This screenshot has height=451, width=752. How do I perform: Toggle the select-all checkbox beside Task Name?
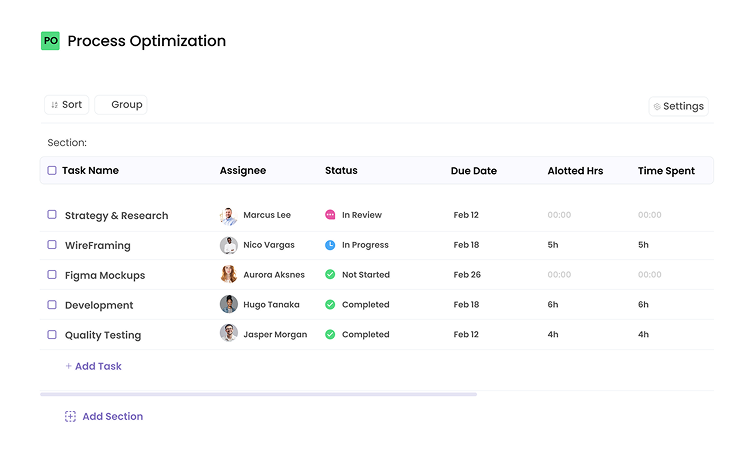click(52, 171)
